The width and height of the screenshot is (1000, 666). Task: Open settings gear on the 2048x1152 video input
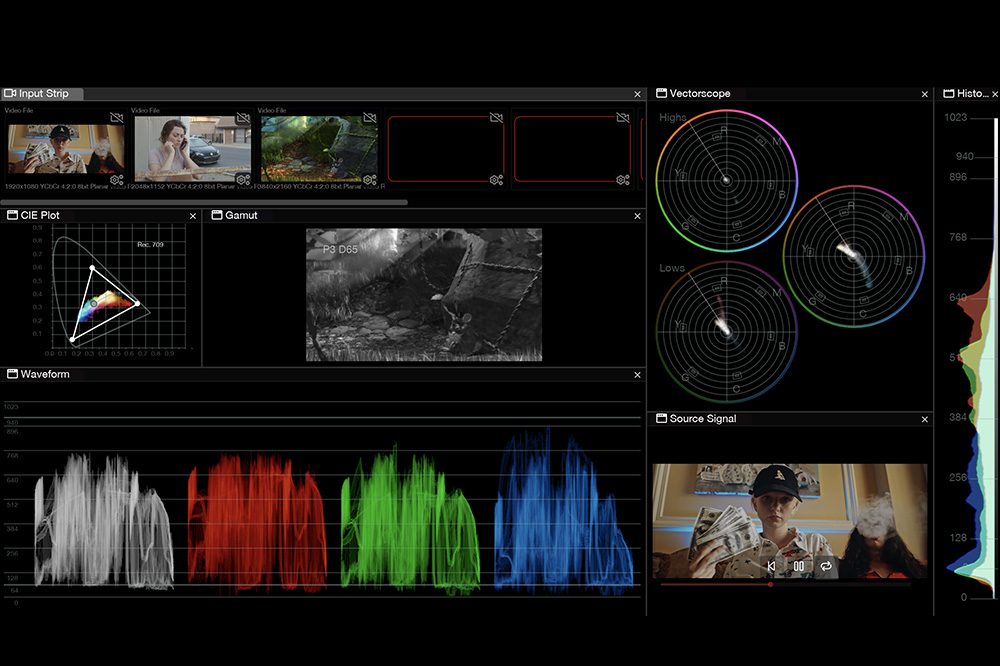coord(243,180)
